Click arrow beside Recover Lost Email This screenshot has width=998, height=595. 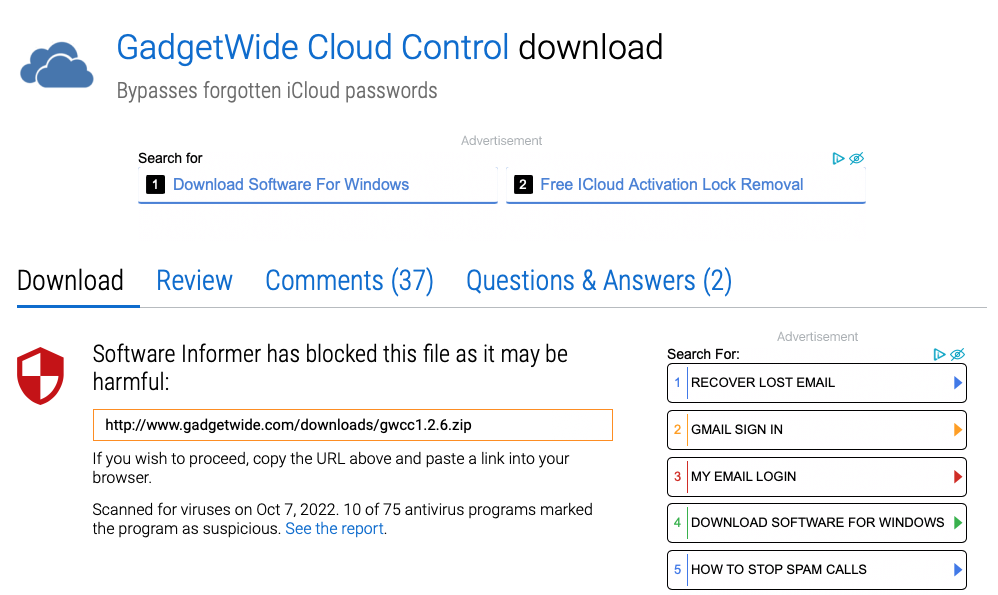(x=957, y=383)
